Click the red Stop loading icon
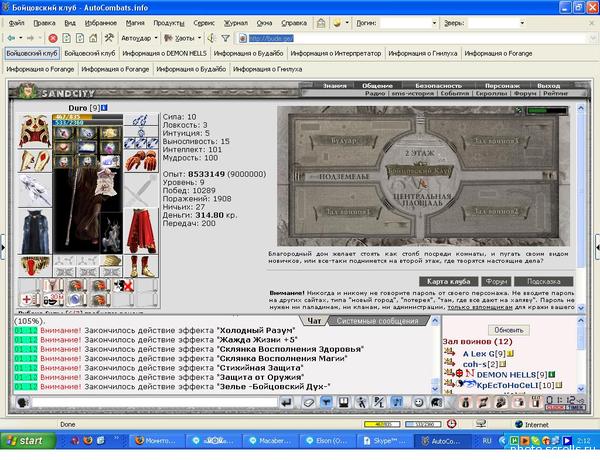Image resolution: width=600 pixels, height=460 pixels. click(x=53, y=38)
